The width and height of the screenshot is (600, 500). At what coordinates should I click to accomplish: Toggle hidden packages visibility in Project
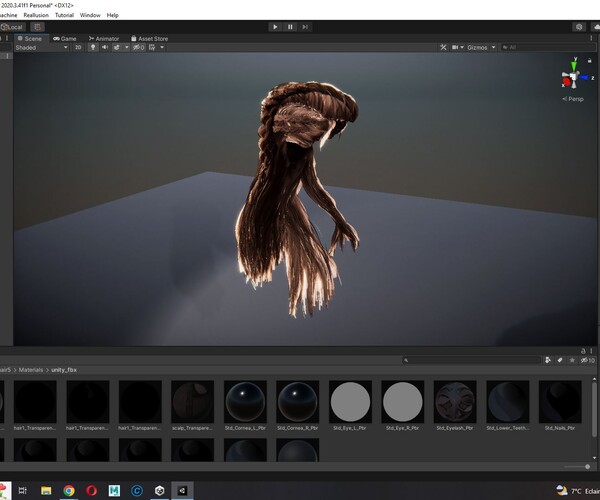tap(587, 360)
